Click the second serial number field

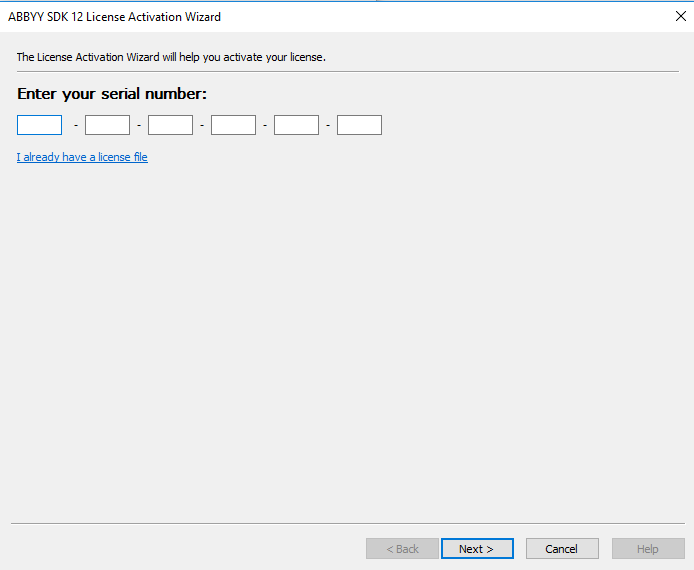[x=108, y=125]
